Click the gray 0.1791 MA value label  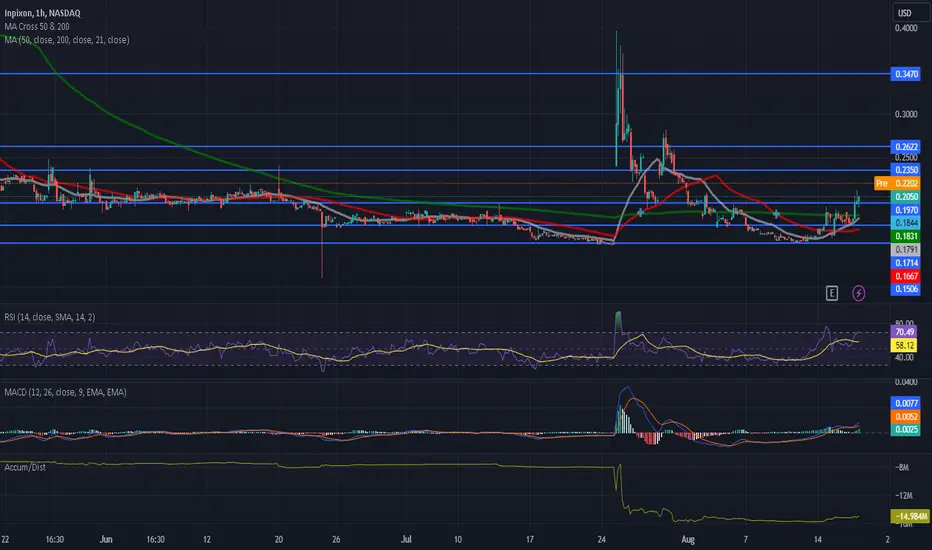point(906,250)
